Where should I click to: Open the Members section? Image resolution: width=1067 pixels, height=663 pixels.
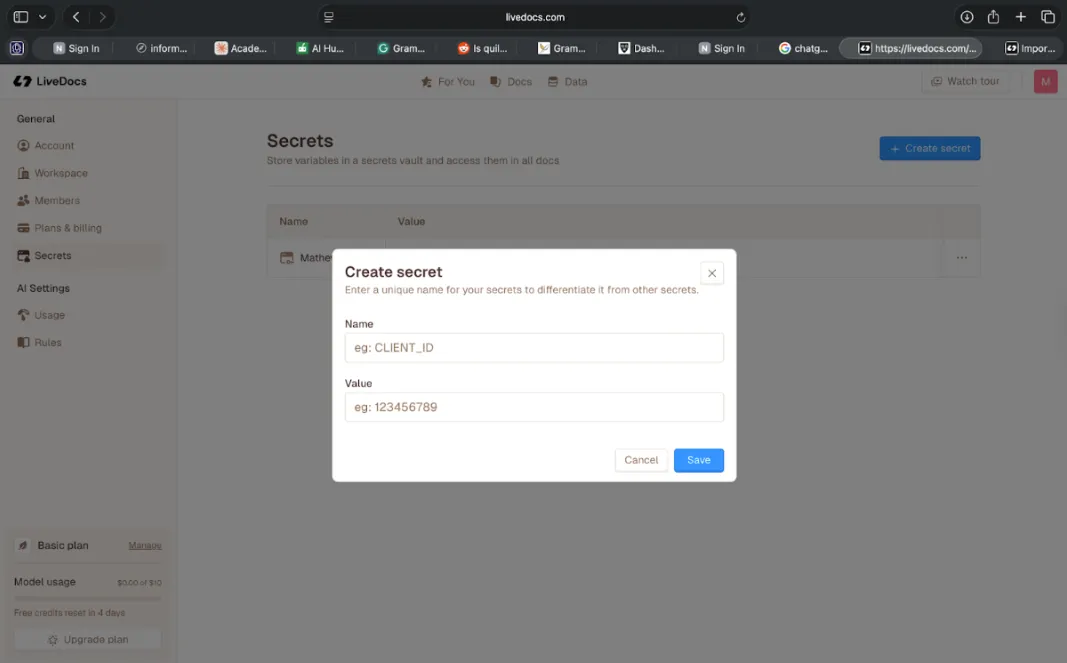click(x=55, y=200)
